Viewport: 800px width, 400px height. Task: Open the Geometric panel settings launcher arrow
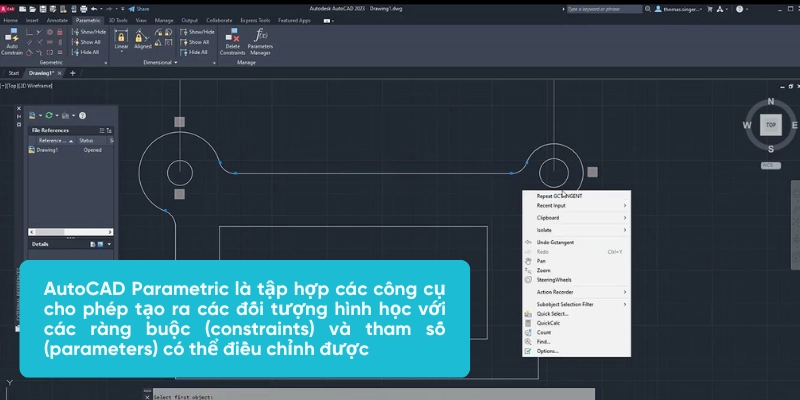coord(106,63)
